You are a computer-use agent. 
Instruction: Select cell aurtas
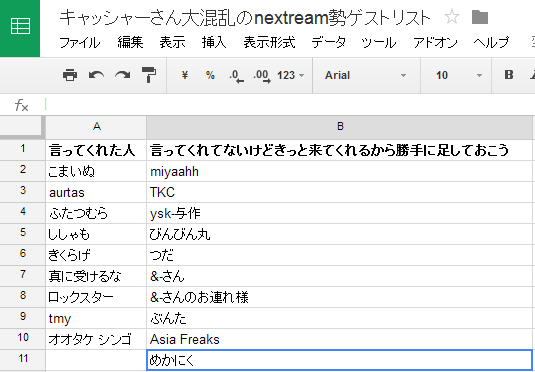[96, 192]
